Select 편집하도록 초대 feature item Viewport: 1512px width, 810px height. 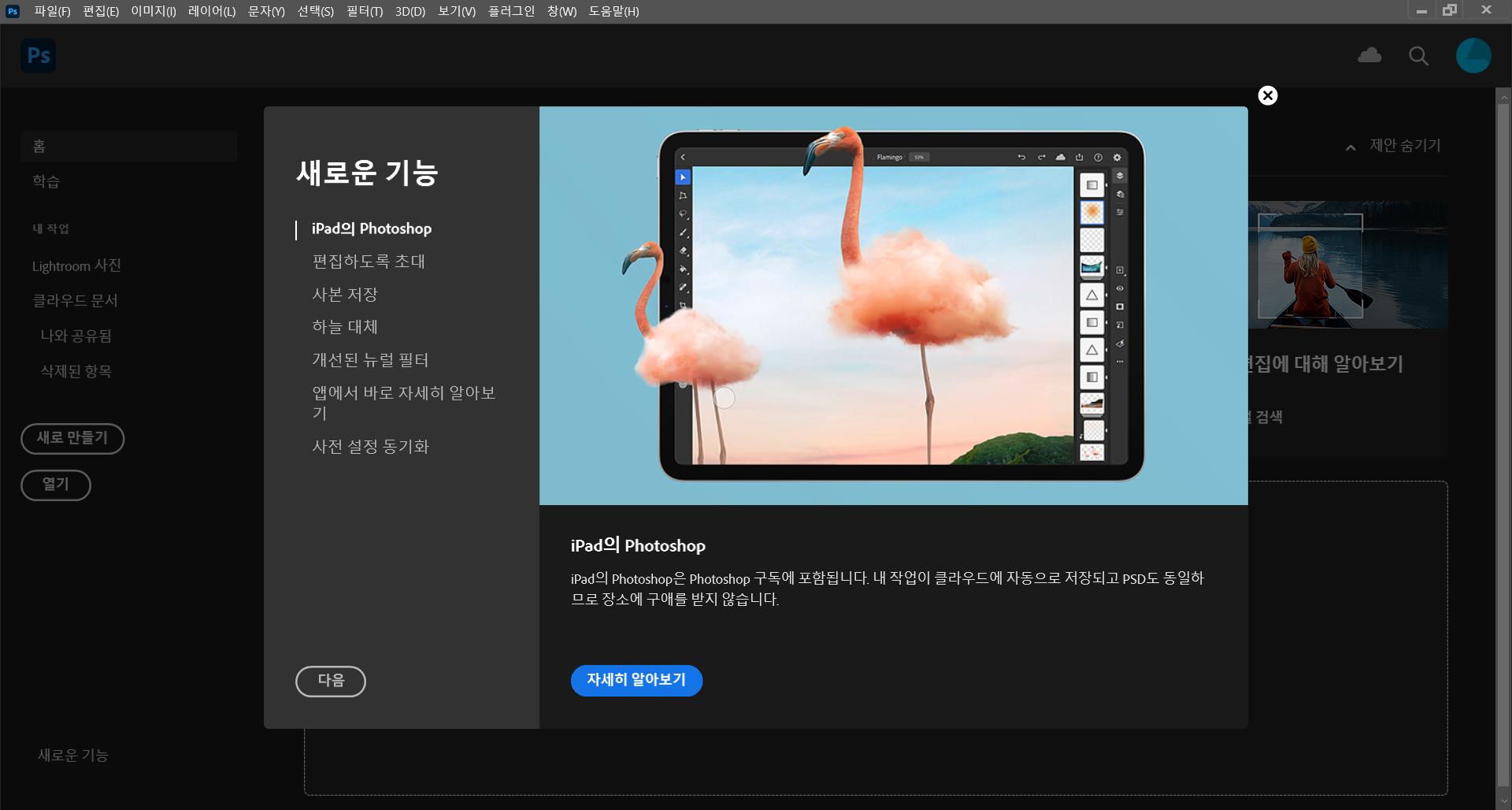(369, 262)
